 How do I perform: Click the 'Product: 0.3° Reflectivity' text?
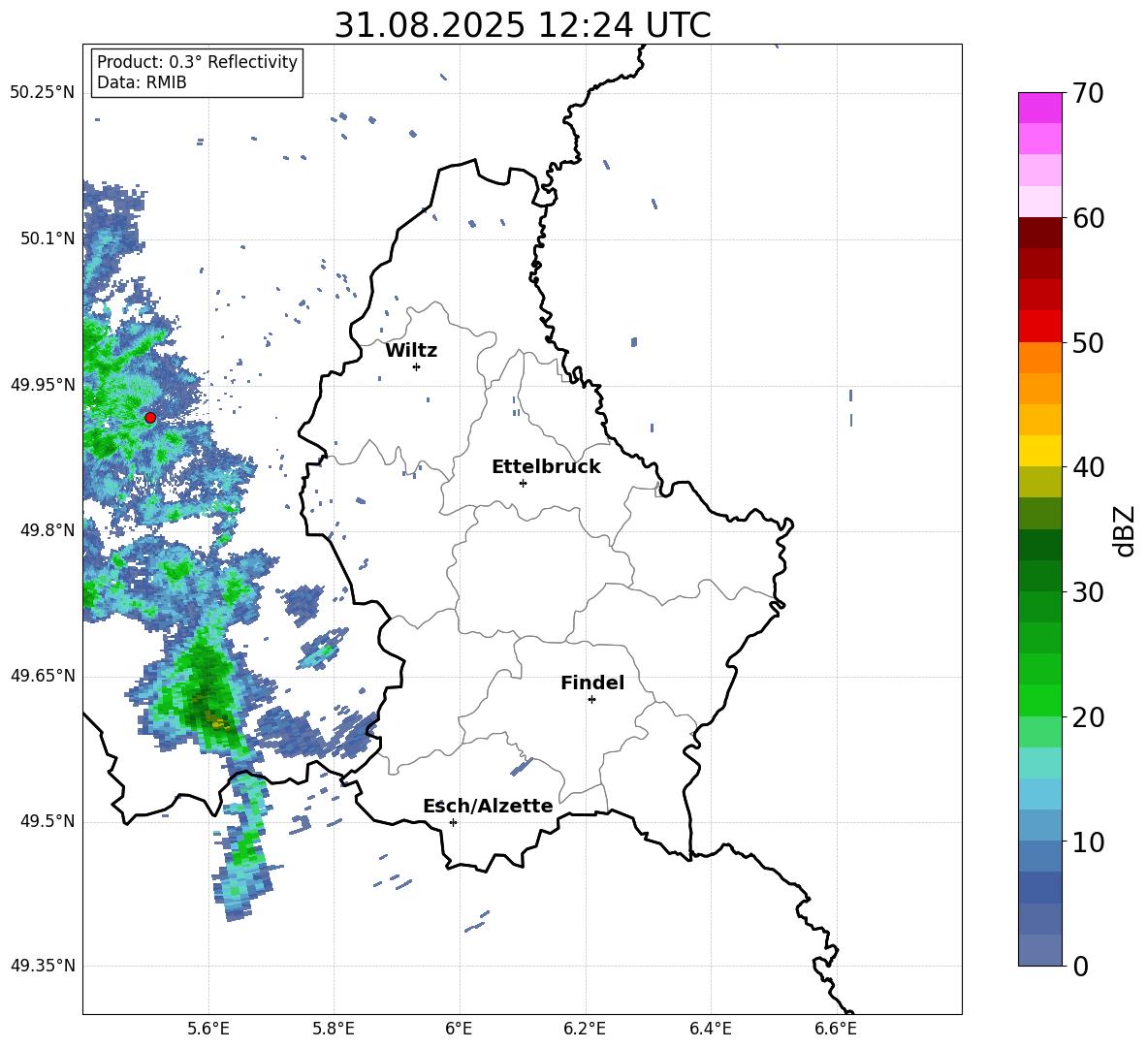click(197, 61)
